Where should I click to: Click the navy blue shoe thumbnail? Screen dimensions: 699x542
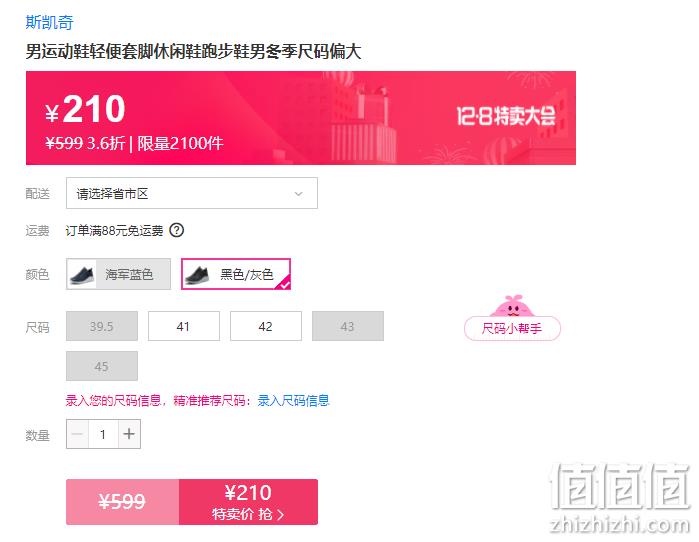pos(82,274)
